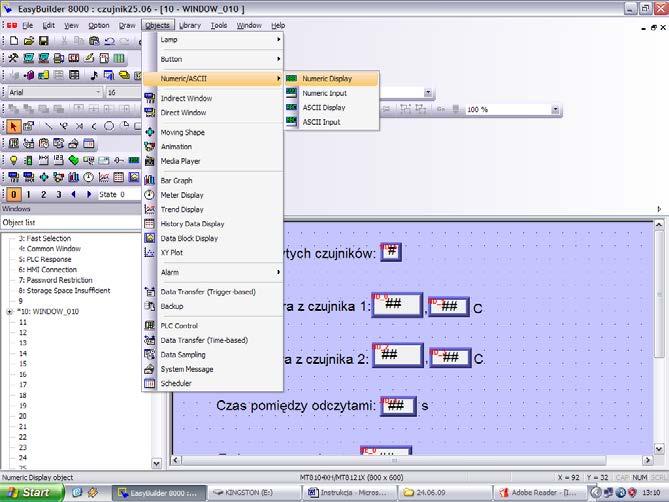The width and height of the screenshot is (669, 502).
Task: Click the light bulb Bit Lamp icon
Action: 14,160
